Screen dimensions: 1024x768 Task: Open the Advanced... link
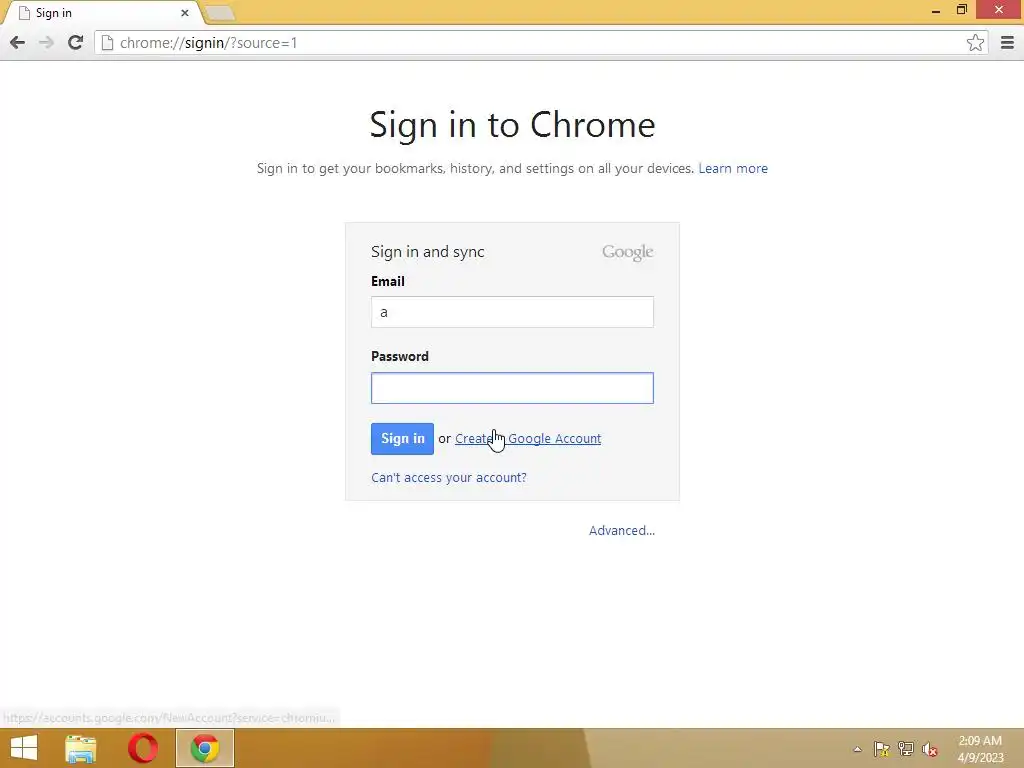tap(622, 530)
